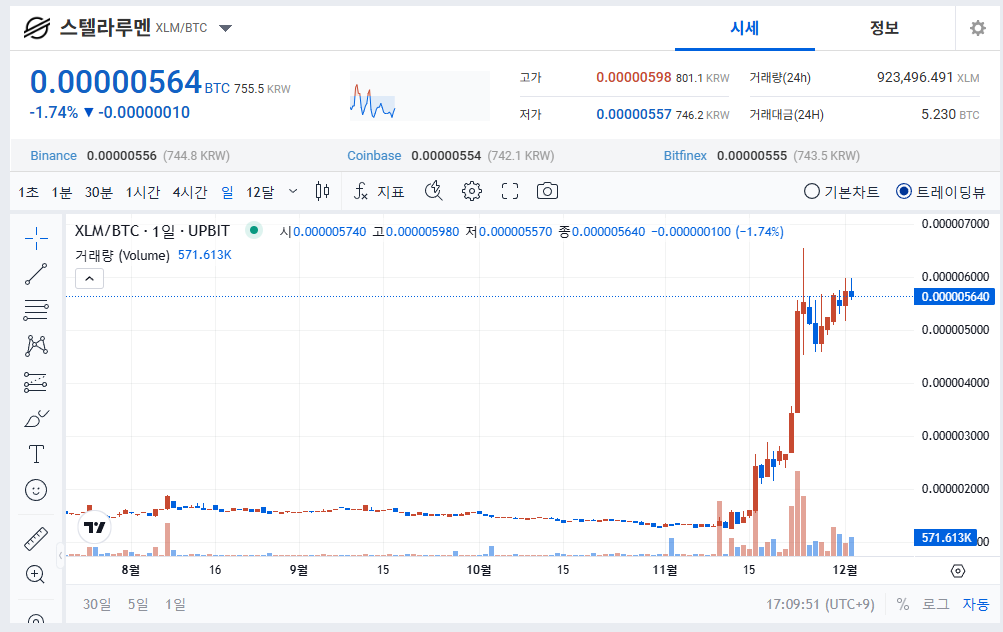The height and width of the screenshot is (632, 1003).
Task: Open the Binance price link
Action: pyautogui.click(x=54, y=155)
